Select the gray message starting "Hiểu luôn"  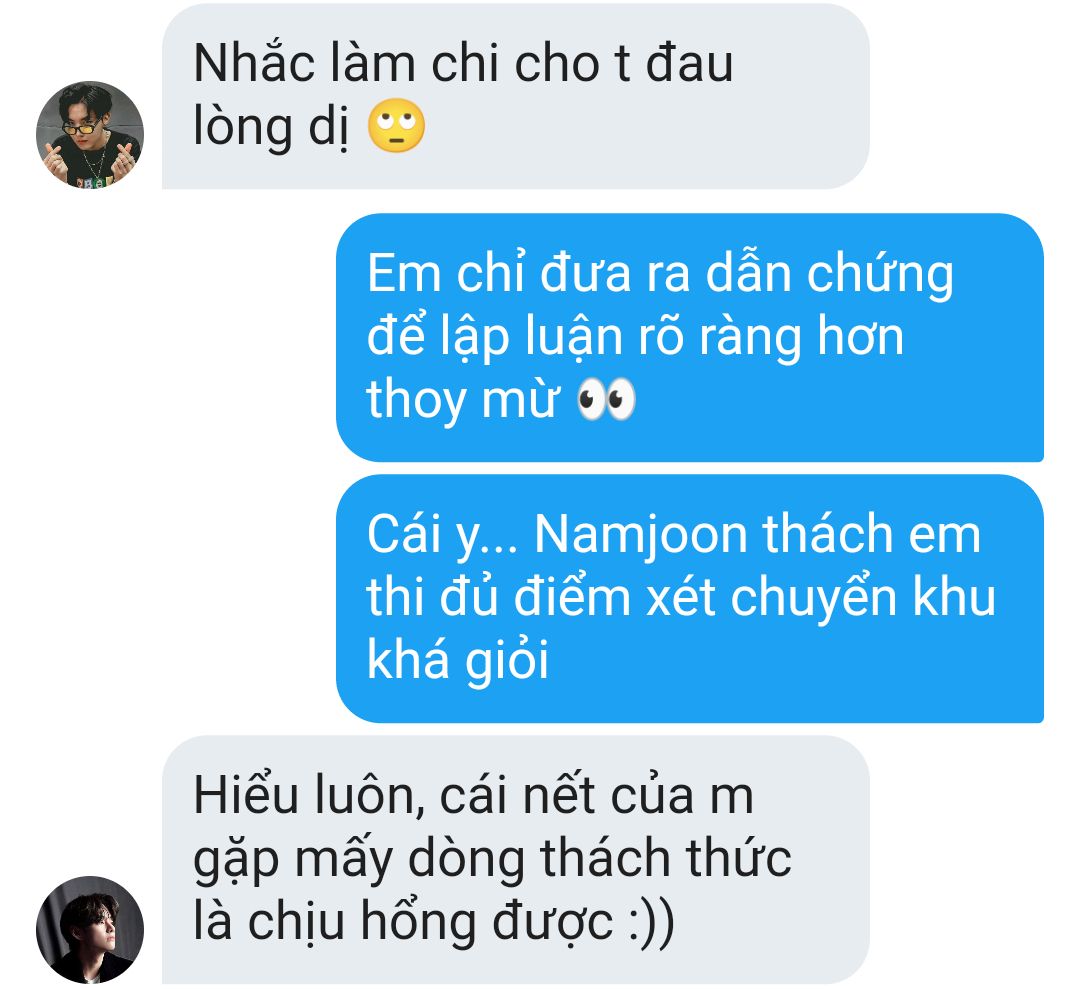pyautogui.click(x=515, y=860)
